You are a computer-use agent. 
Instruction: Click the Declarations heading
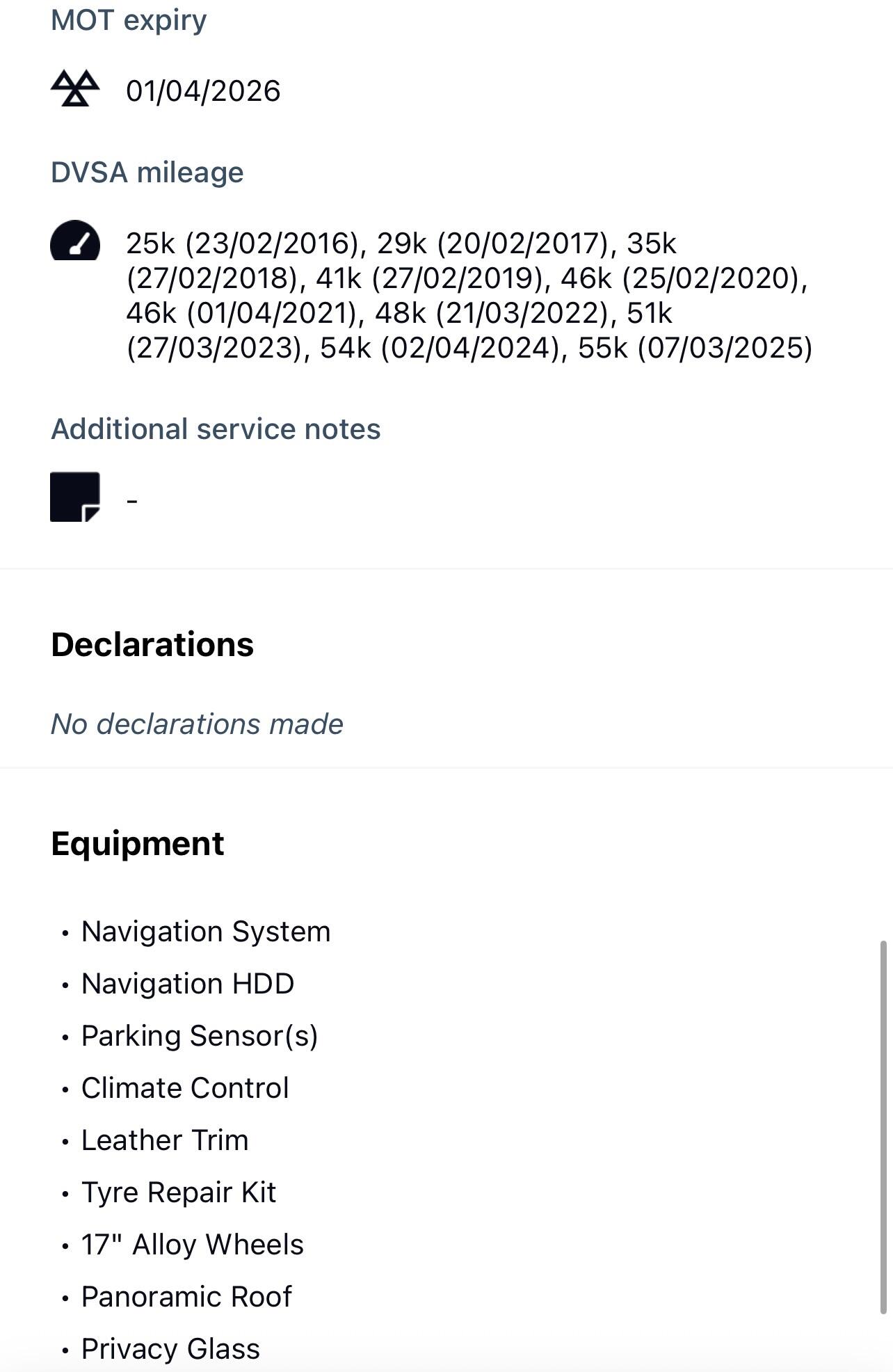tap(152, 644)
